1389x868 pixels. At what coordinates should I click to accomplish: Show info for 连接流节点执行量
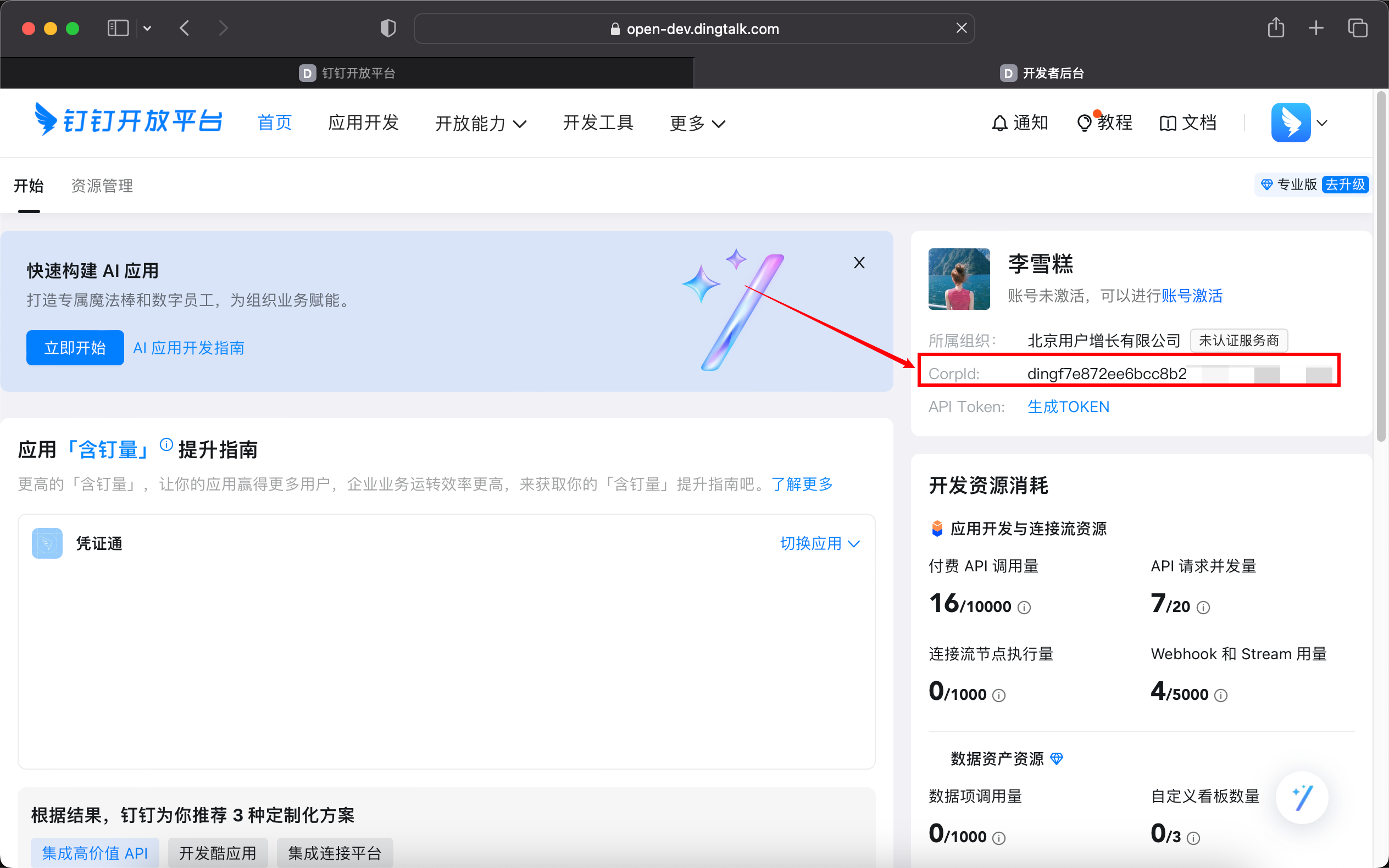(999, 696)
